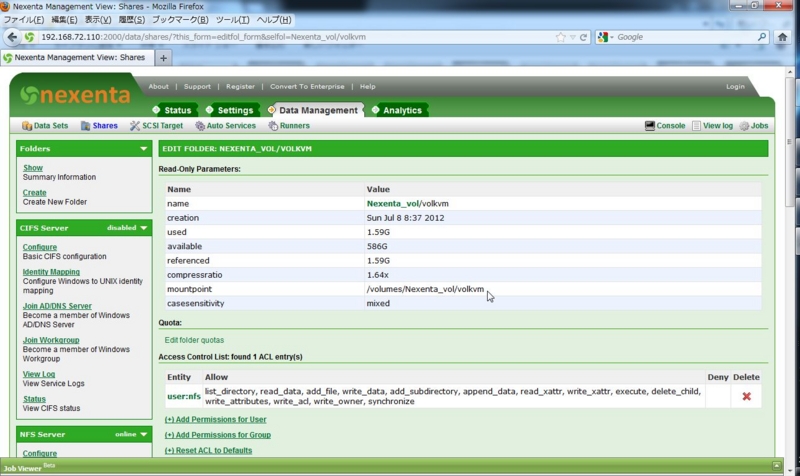Image resolution: width=800 pixels, height=476 pixels.
Task: Open the SCSI Target section
Action: [x=156, y=126]
